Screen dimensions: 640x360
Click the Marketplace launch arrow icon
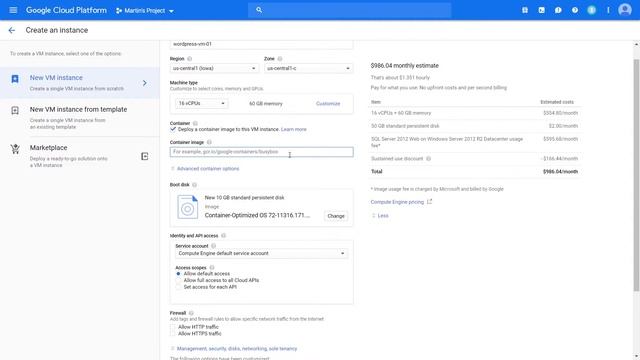(x=144, y=156)
